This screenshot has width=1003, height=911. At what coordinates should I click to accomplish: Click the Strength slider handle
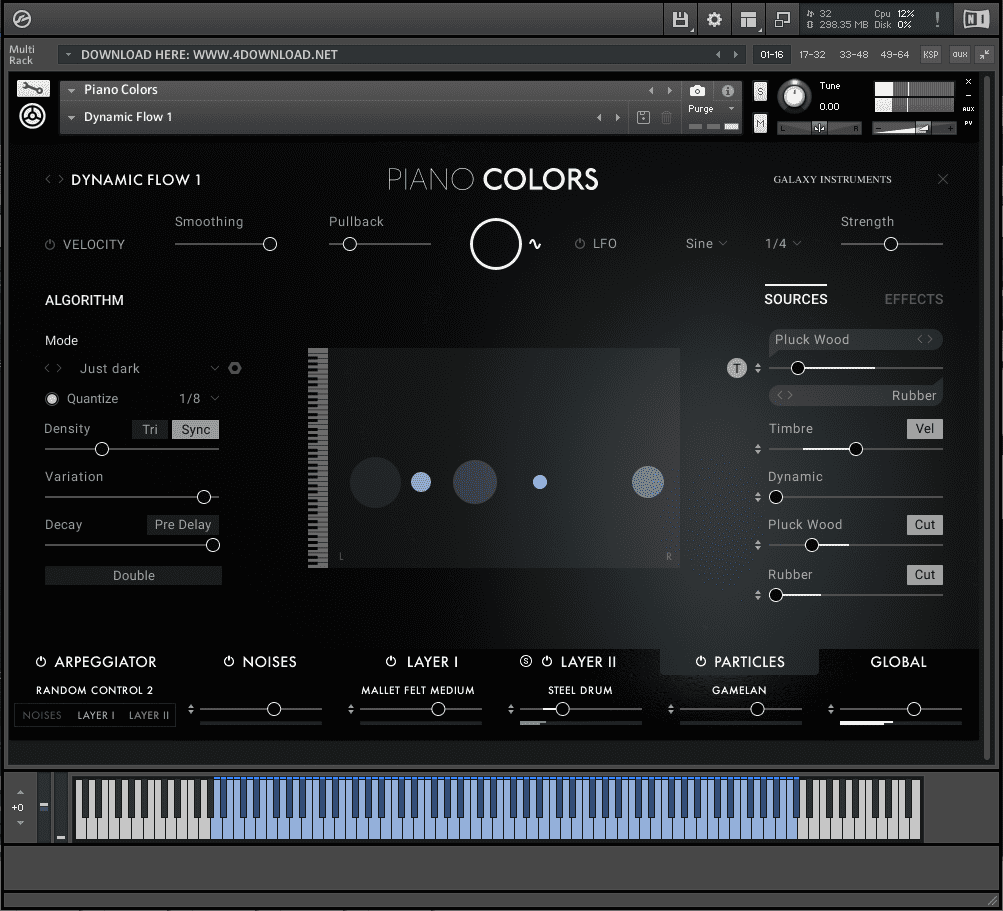(x=891, y=244)
